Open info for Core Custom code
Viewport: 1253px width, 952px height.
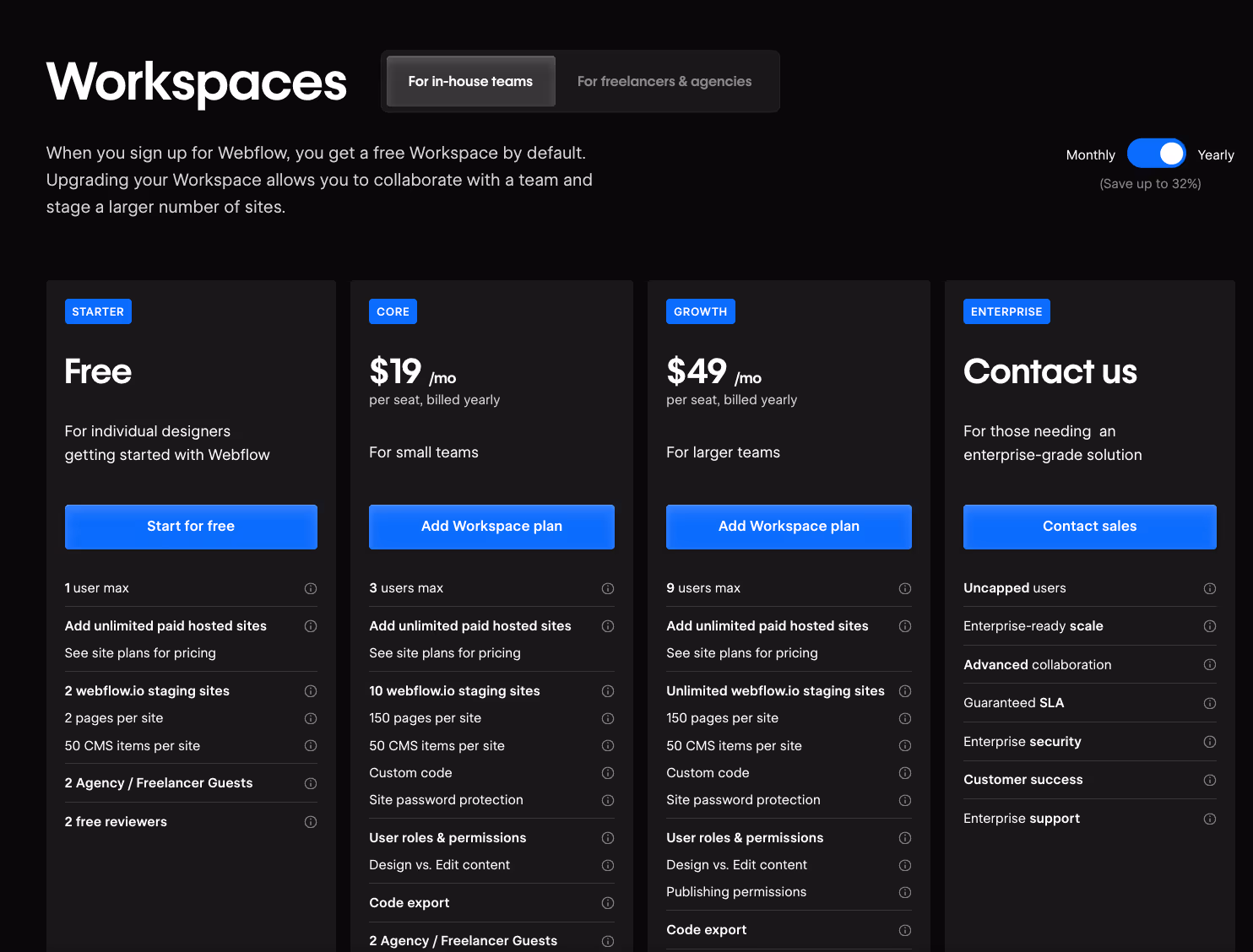tap(608, 773)
